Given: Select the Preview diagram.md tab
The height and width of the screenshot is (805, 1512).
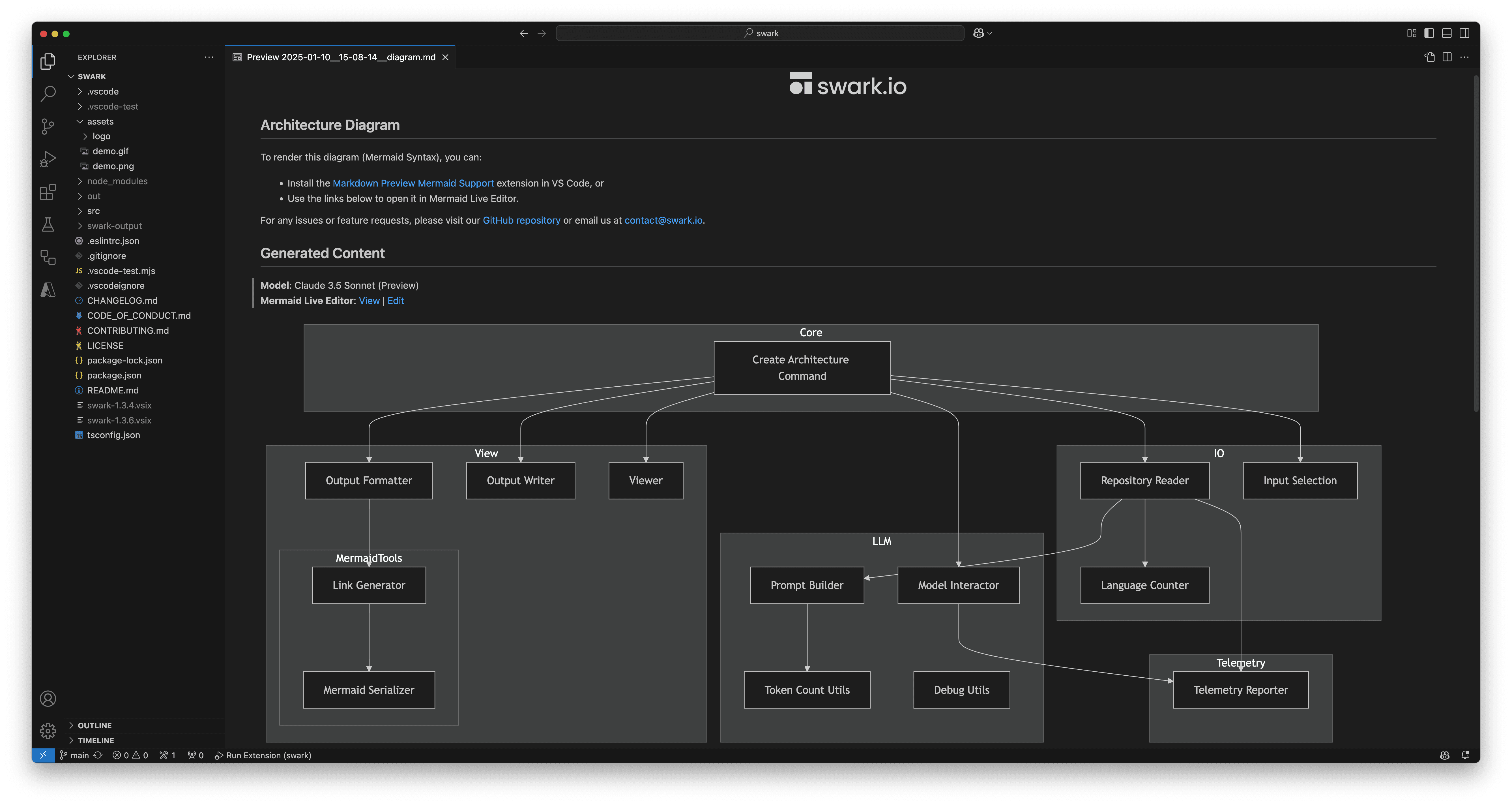Looking at the screenshot, I should coord(340,57).
